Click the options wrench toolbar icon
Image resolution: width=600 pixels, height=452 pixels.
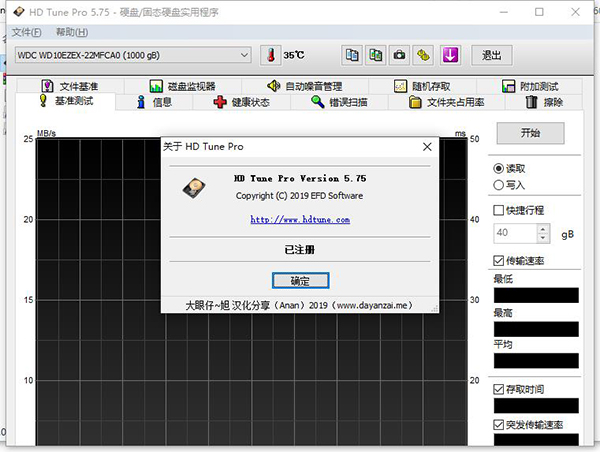(423, 54)
